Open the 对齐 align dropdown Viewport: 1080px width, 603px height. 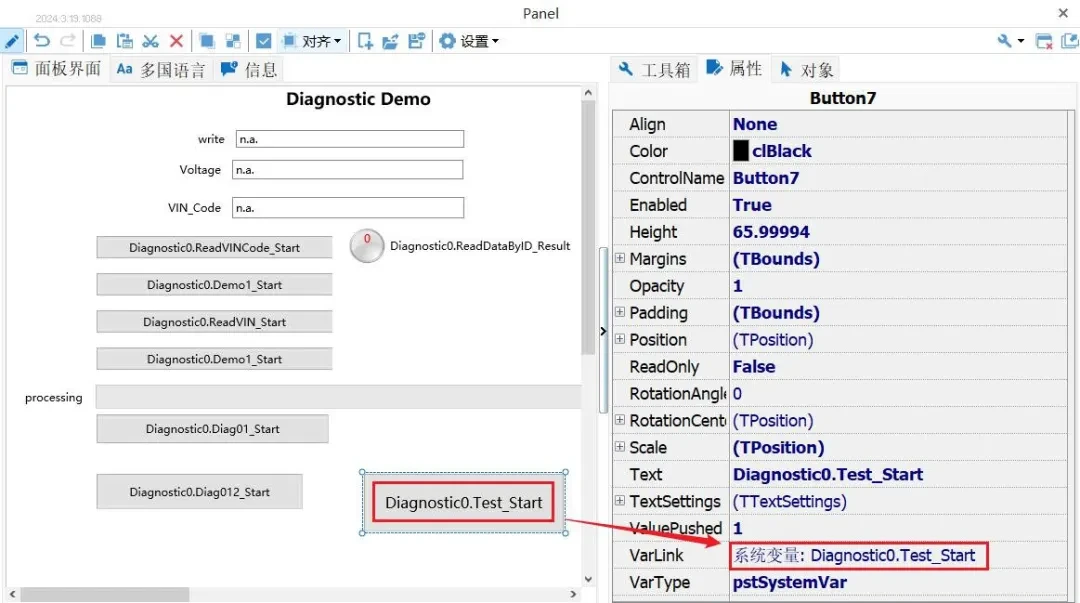(x=312, y=41)
